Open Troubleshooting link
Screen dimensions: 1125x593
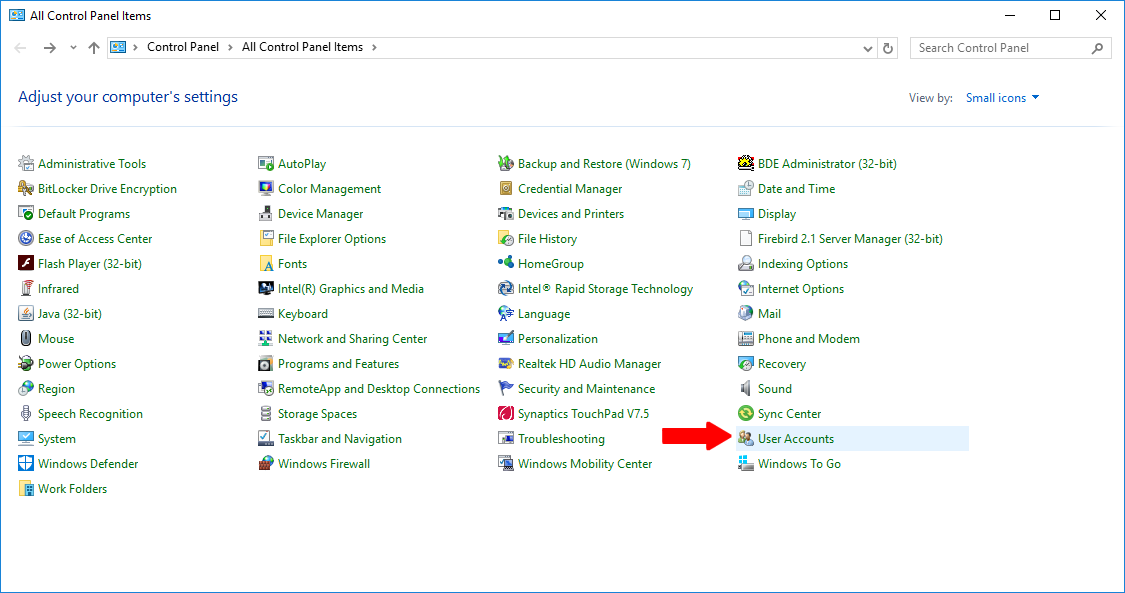coord(561,439)
